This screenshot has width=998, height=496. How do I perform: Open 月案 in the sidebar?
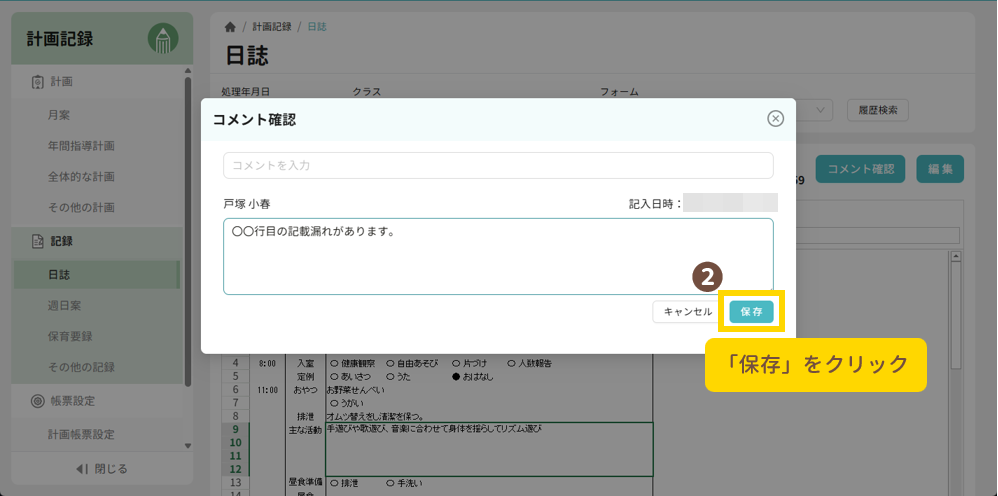tap(59, 115)
